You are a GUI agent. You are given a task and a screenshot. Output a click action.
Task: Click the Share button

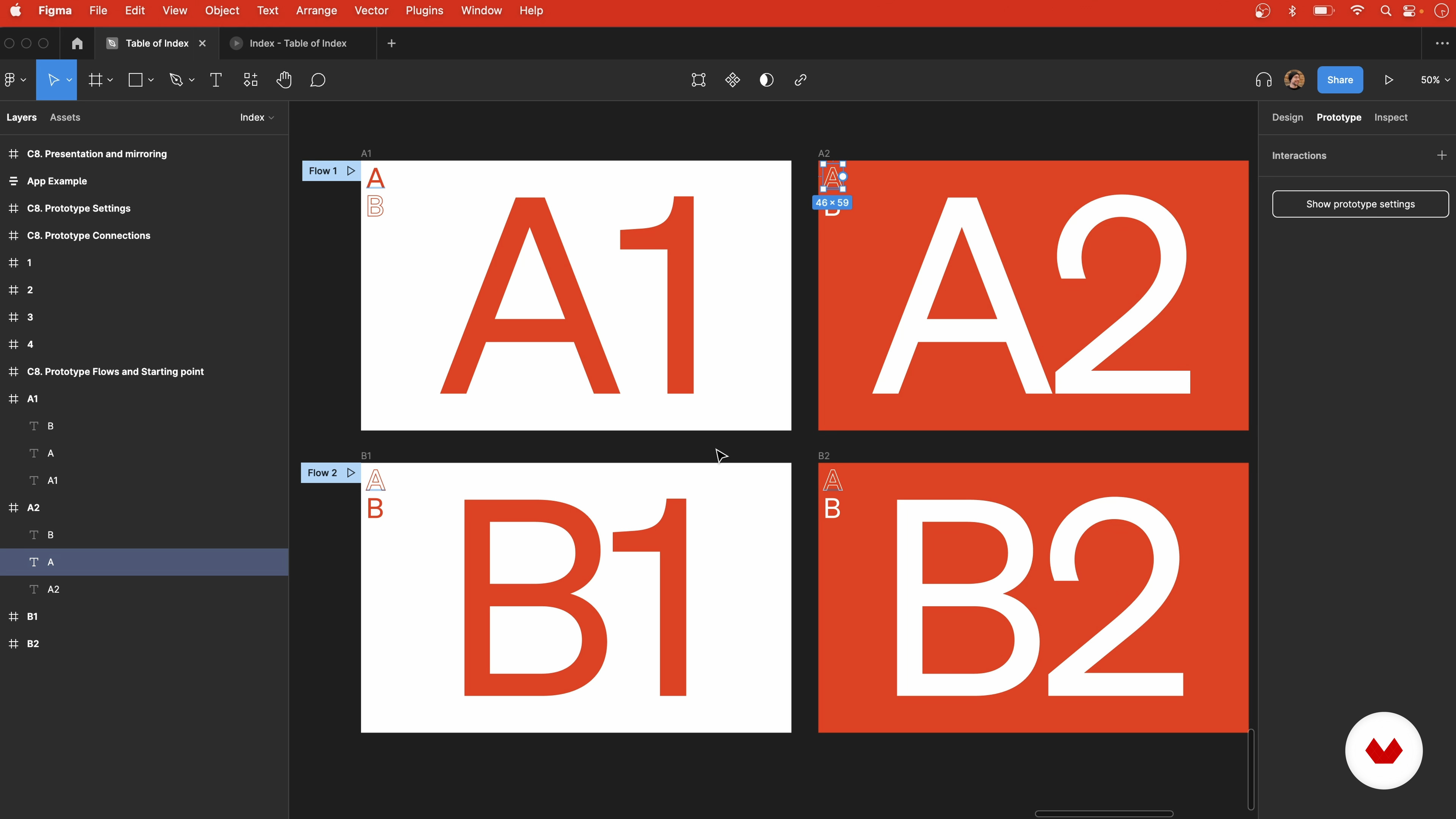pyautogui.click(x=1340, y=80)
